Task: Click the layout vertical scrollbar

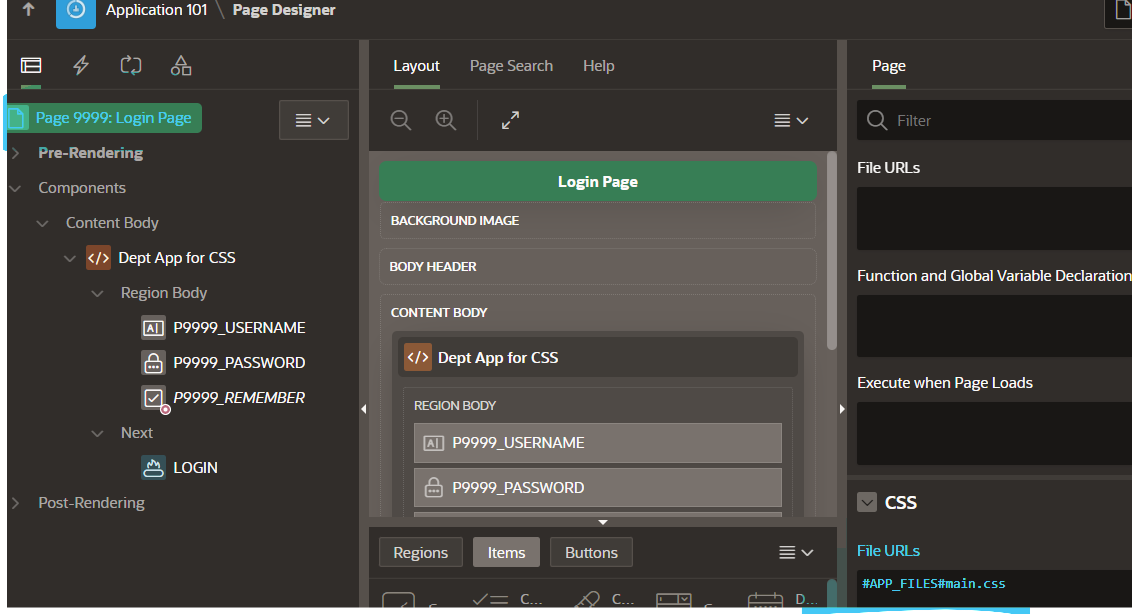Action: pyautogui.click(x=831, y=250)
